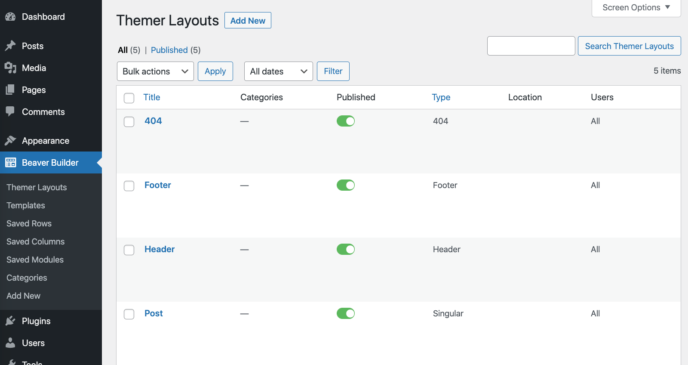
Task: Open Templates submenu item
Action: coord(25,205)
